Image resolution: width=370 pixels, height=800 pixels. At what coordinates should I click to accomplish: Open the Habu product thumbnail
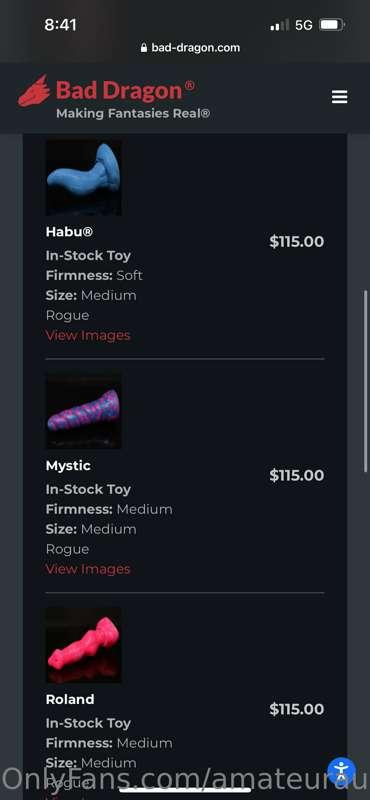click(x=84, y=177)
